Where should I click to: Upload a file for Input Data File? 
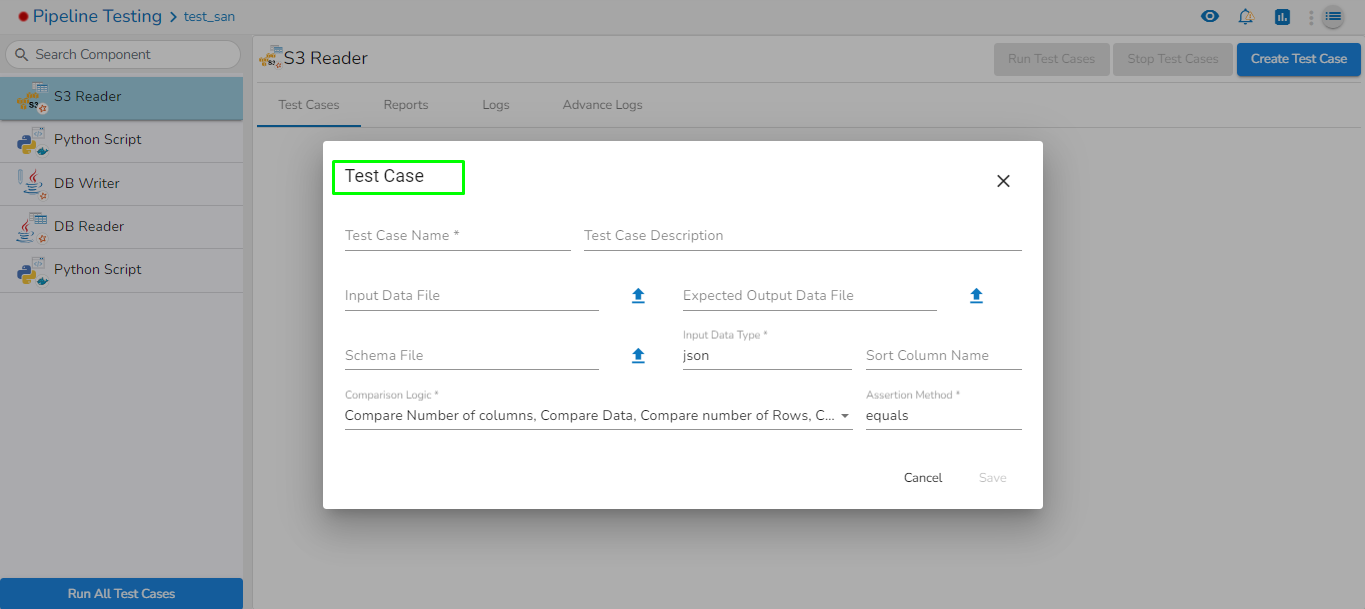tap(638, 296)
